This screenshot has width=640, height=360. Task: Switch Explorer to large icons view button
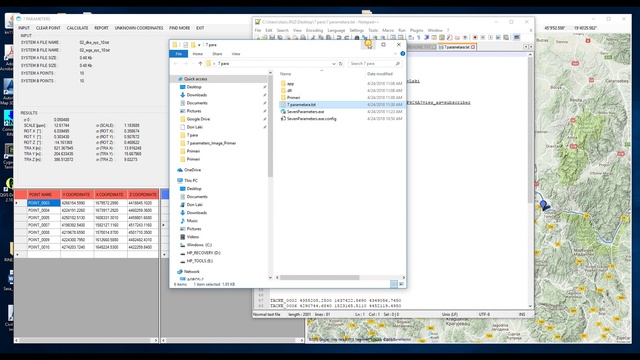coord(401,284)
